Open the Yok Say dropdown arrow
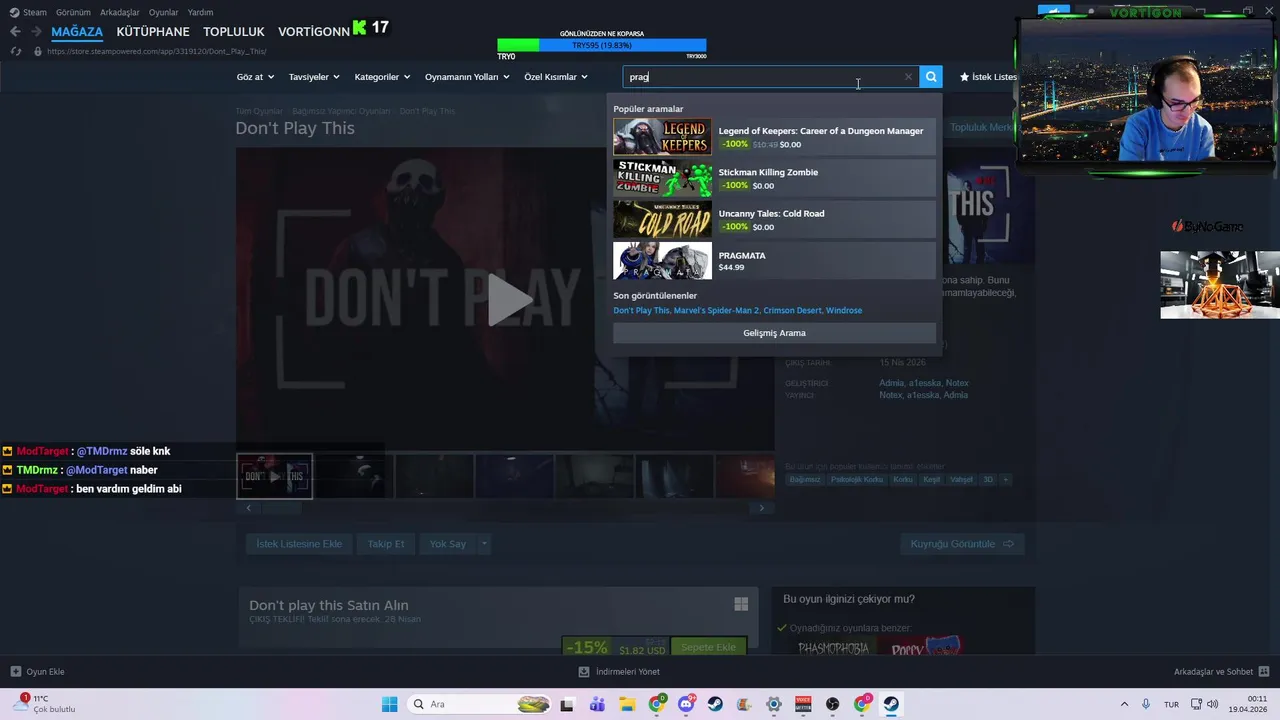 (484, 544)
